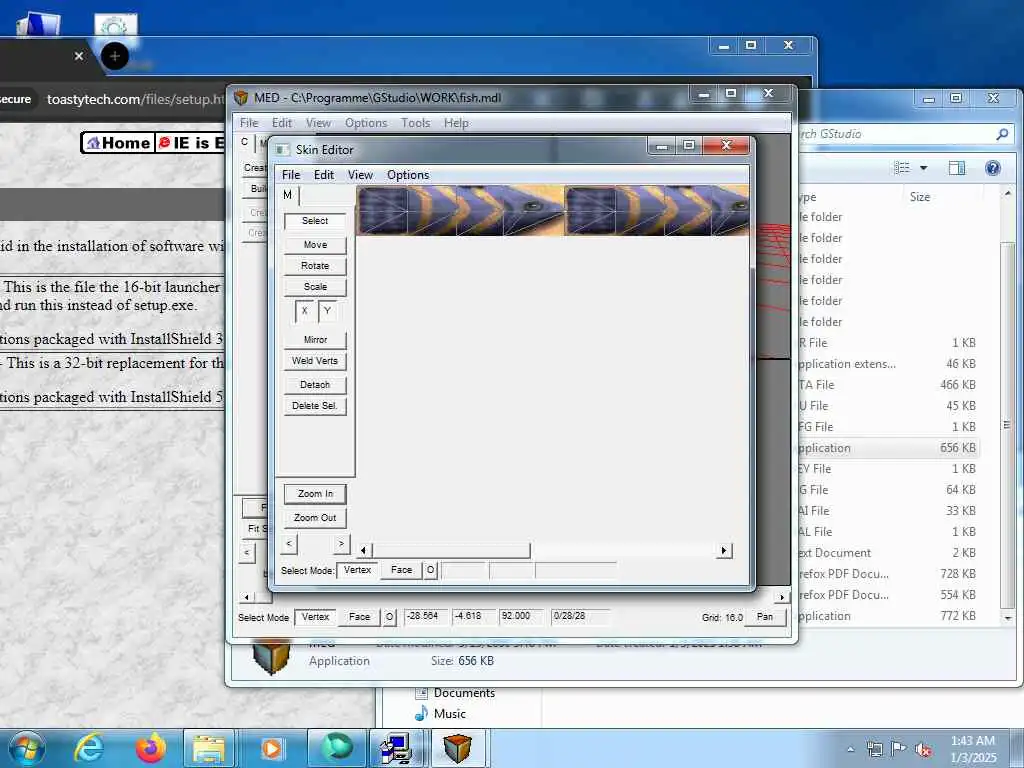The height and width of the screenshot is (768, 1024).
Task: Open File Explorer from taskbar
Action: click(208, 748)
